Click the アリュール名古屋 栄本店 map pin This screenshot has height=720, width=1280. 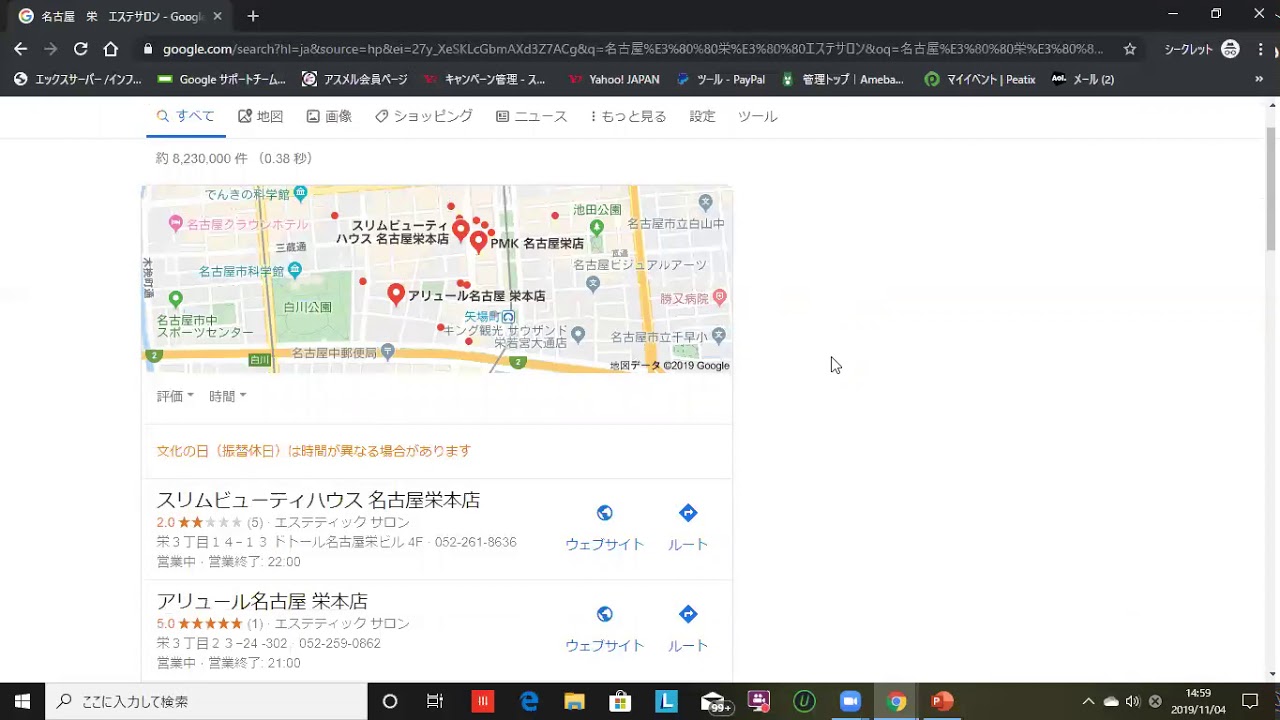396,294
